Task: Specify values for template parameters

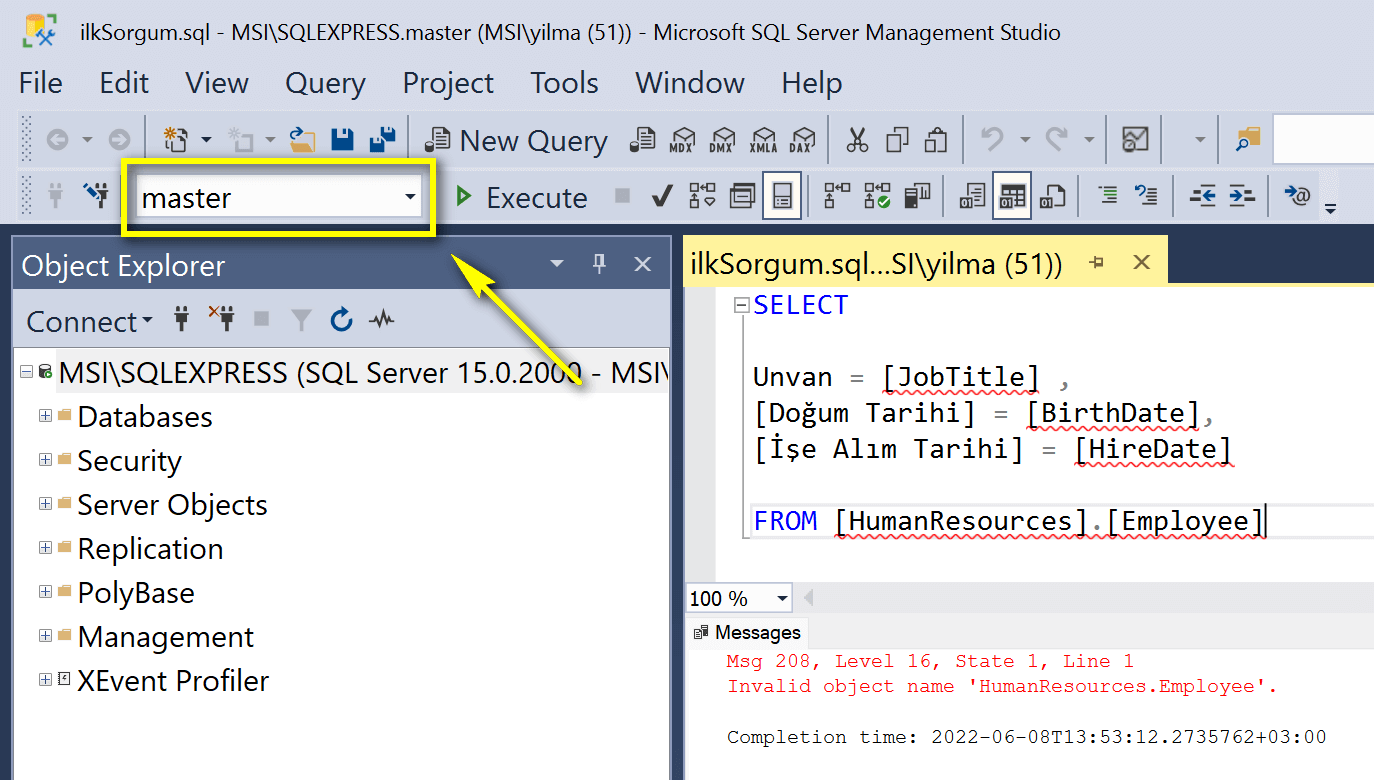Action: click(1296, 196)
